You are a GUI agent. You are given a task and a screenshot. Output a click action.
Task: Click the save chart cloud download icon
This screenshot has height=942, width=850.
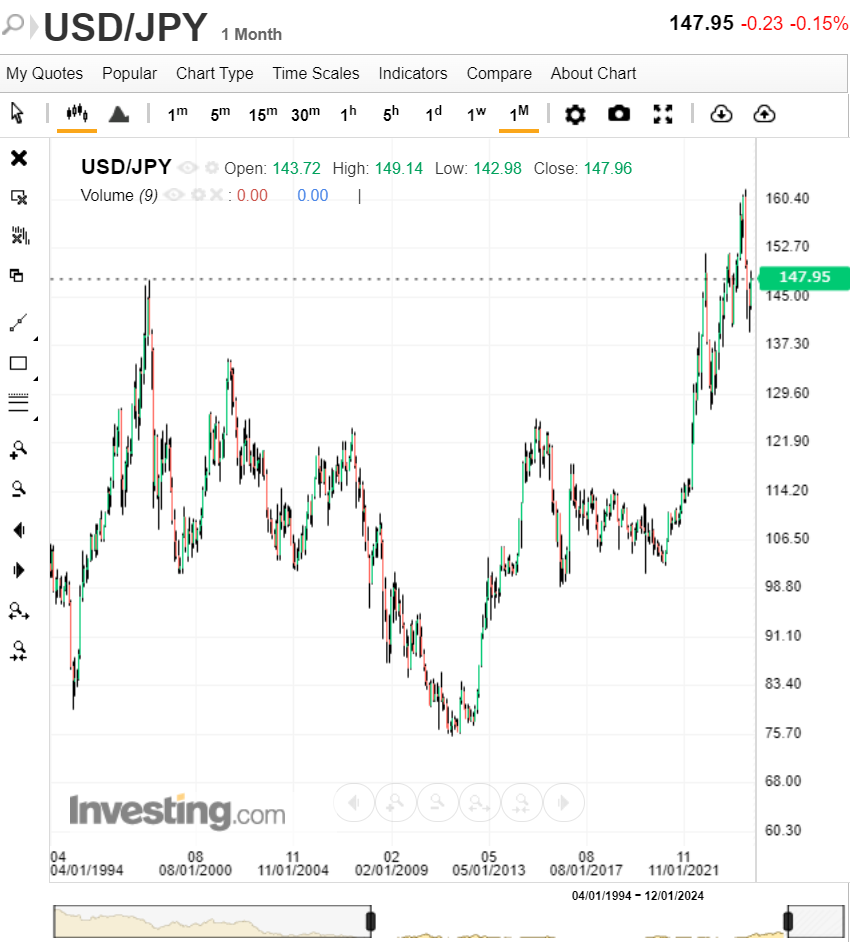pos(721,114)
